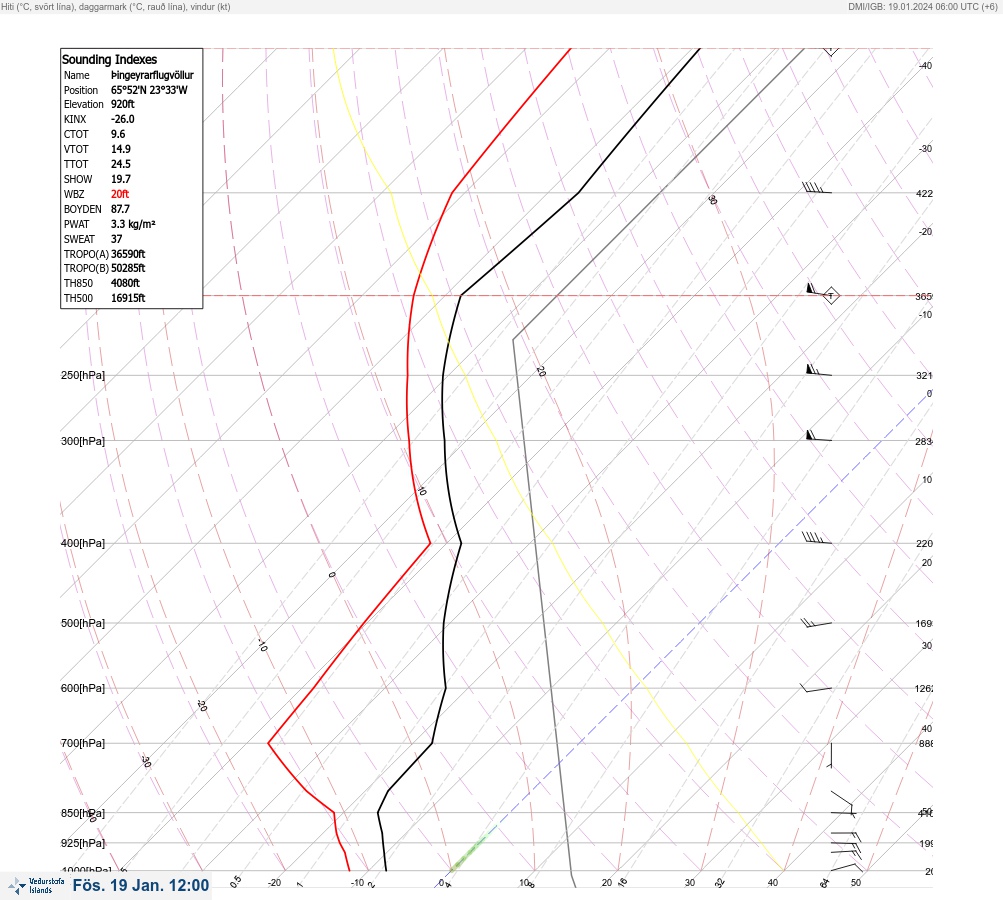Select TROPO(B) value 50285ft
Image resolution: width=1003 pixels, height=900 pixels.
(128, 268)
